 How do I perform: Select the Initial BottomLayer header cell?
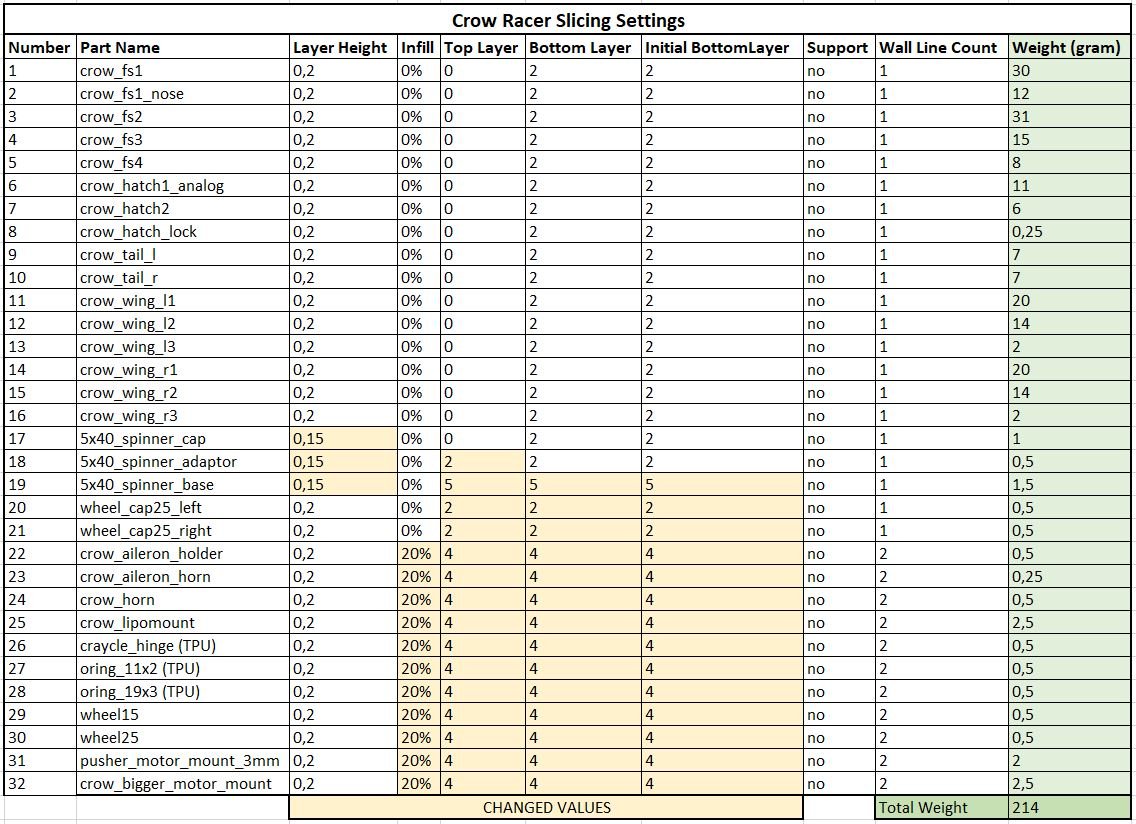click(722, 47)
